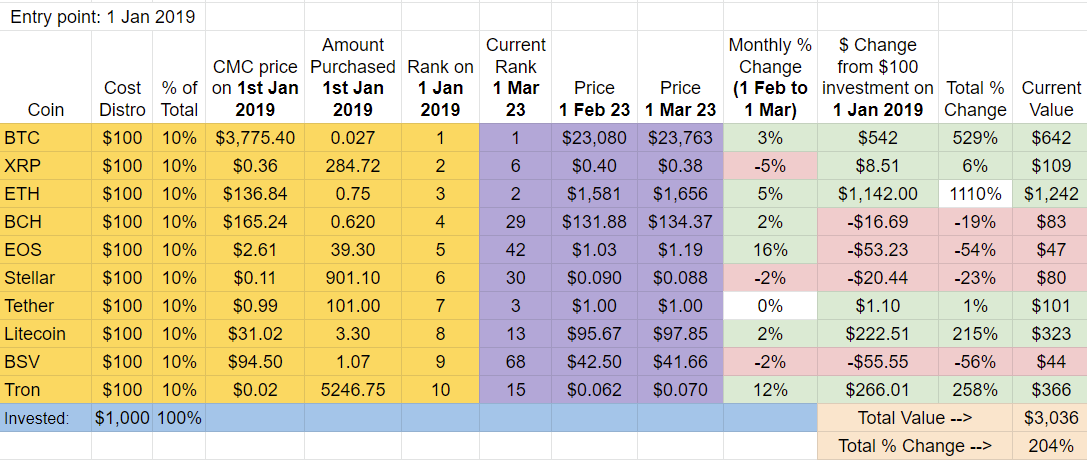This screenshot has height=460, width=1087.
Task: Select Tether amount purchased 101.00
Action: (353, 306)
